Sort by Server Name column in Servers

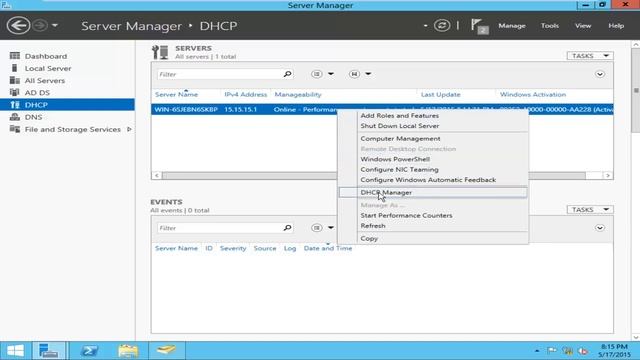tap(176, 94)
